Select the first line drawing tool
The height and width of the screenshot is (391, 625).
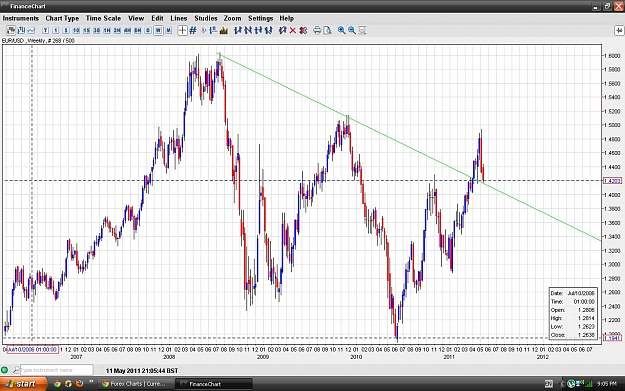click(x=238, y=30)
